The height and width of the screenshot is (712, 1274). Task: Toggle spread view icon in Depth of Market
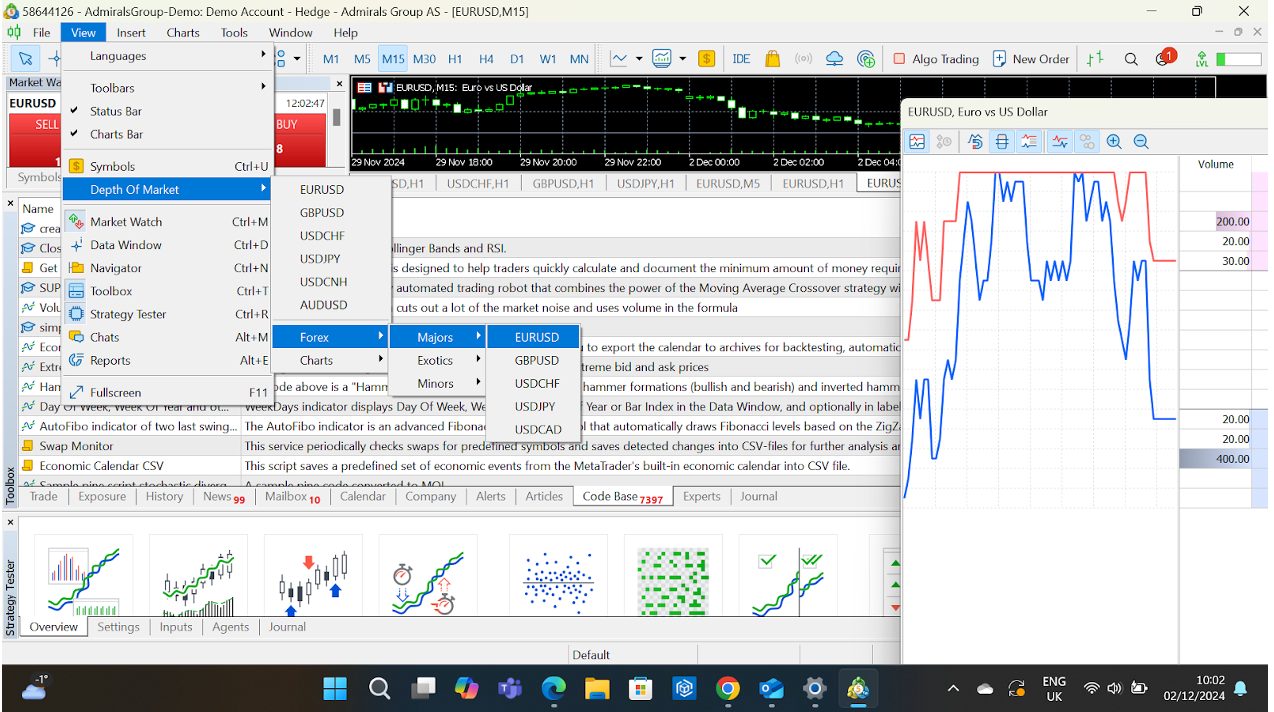tap(1002, 142)
